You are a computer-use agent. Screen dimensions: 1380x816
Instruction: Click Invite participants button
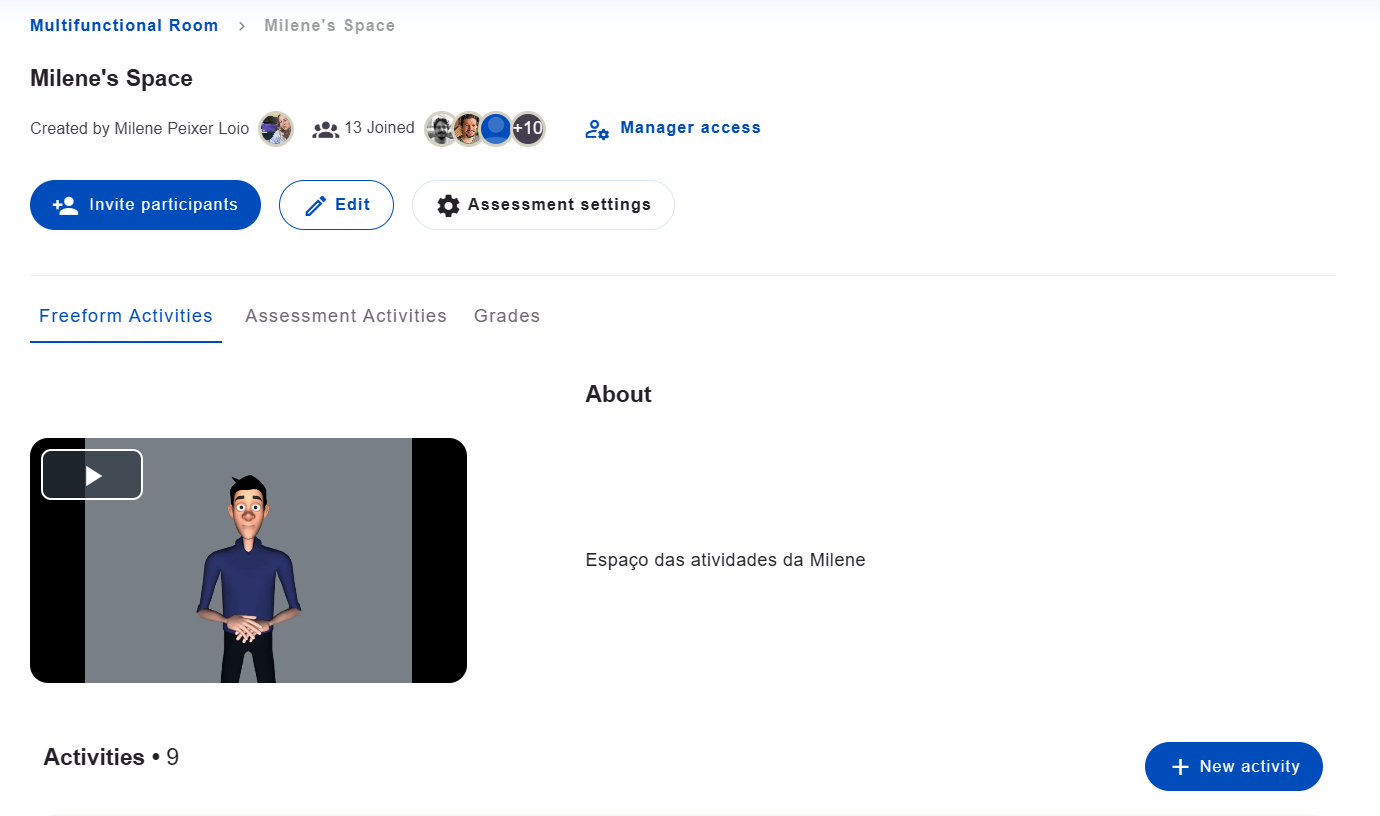click(x=145, y=205)
